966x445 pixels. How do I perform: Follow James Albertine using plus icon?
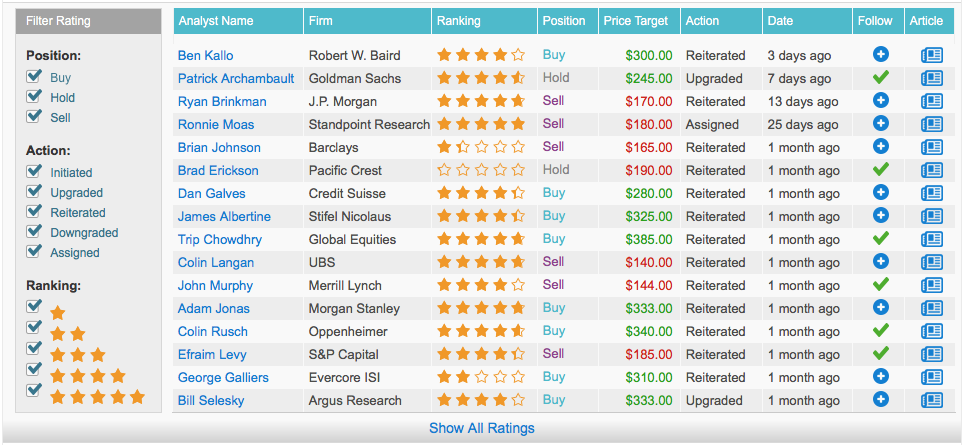(881, 216)
